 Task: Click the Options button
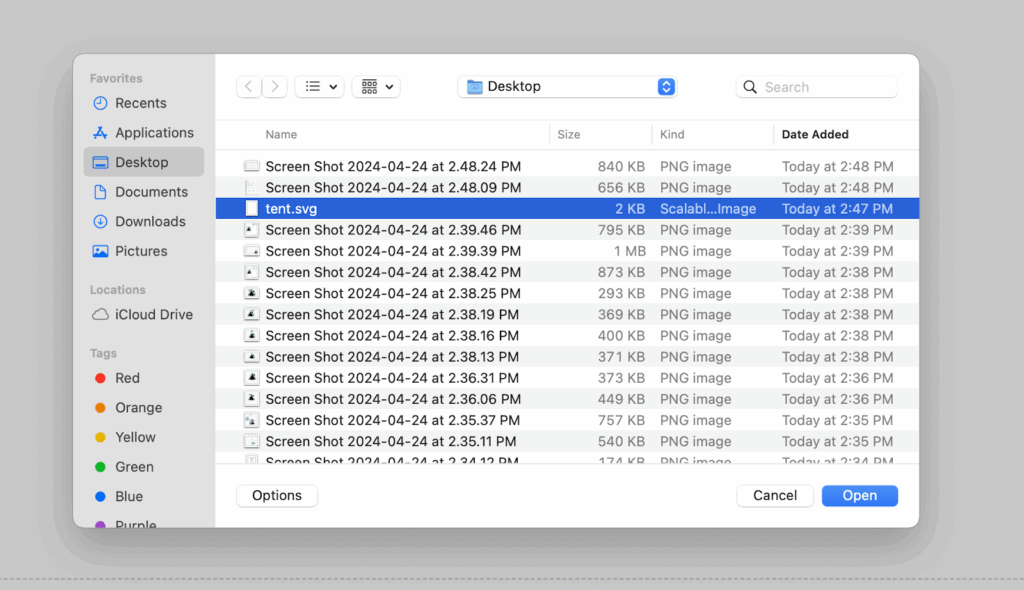[277, 496]
